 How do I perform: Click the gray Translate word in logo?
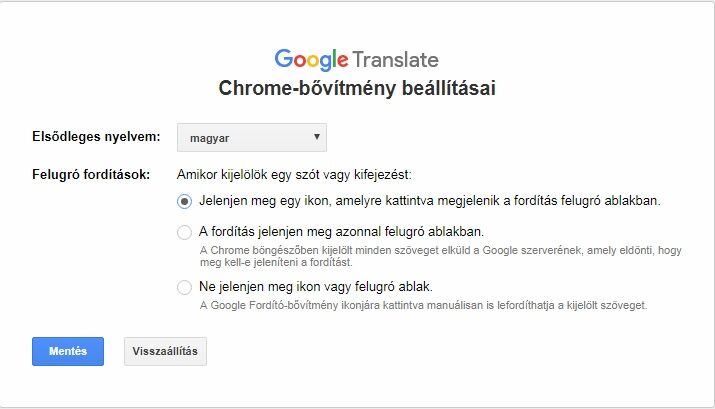tap(395, 59)
